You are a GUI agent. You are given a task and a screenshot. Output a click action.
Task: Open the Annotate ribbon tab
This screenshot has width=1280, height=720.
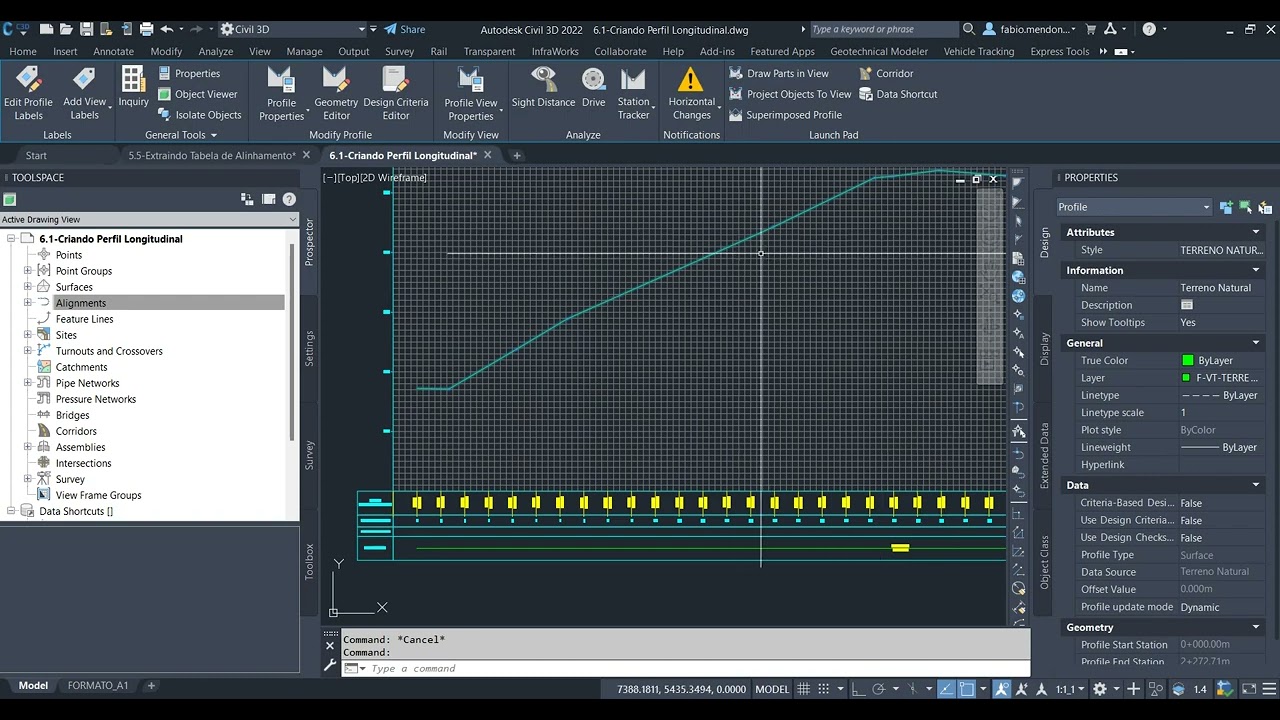click(113, 51)
